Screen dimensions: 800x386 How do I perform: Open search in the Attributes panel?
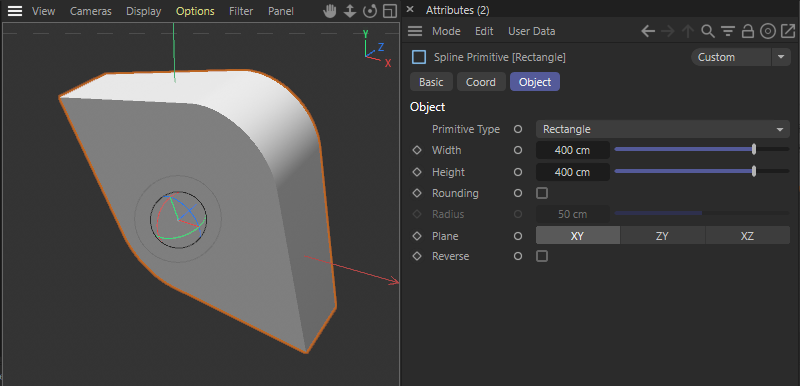708,31
